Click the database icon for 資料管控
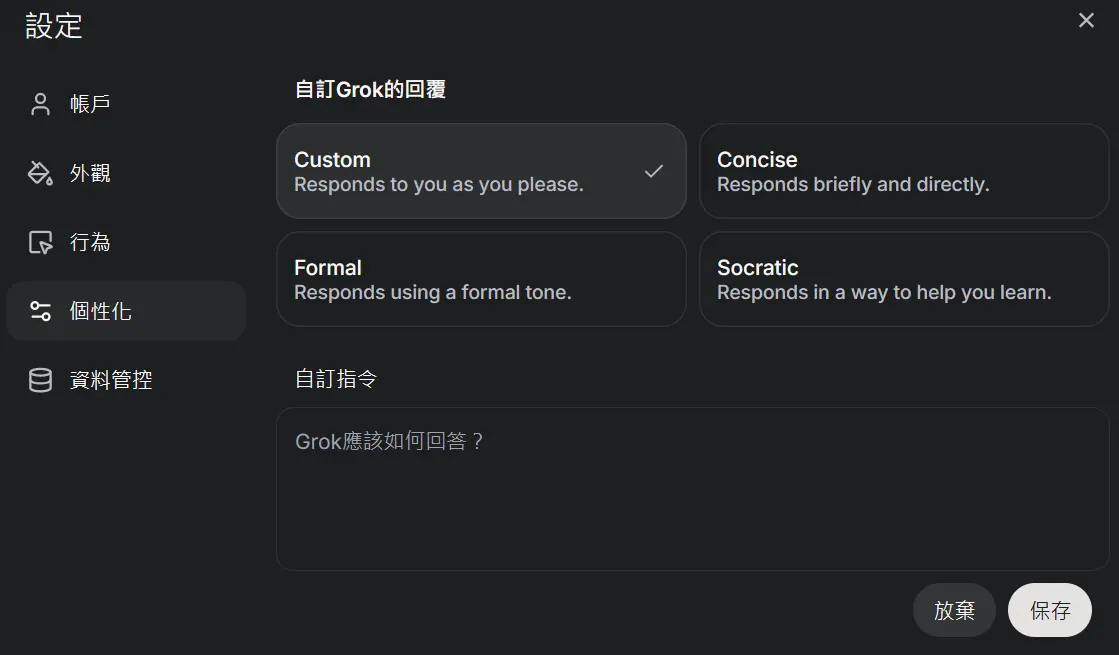 click(x=40, y=380)
